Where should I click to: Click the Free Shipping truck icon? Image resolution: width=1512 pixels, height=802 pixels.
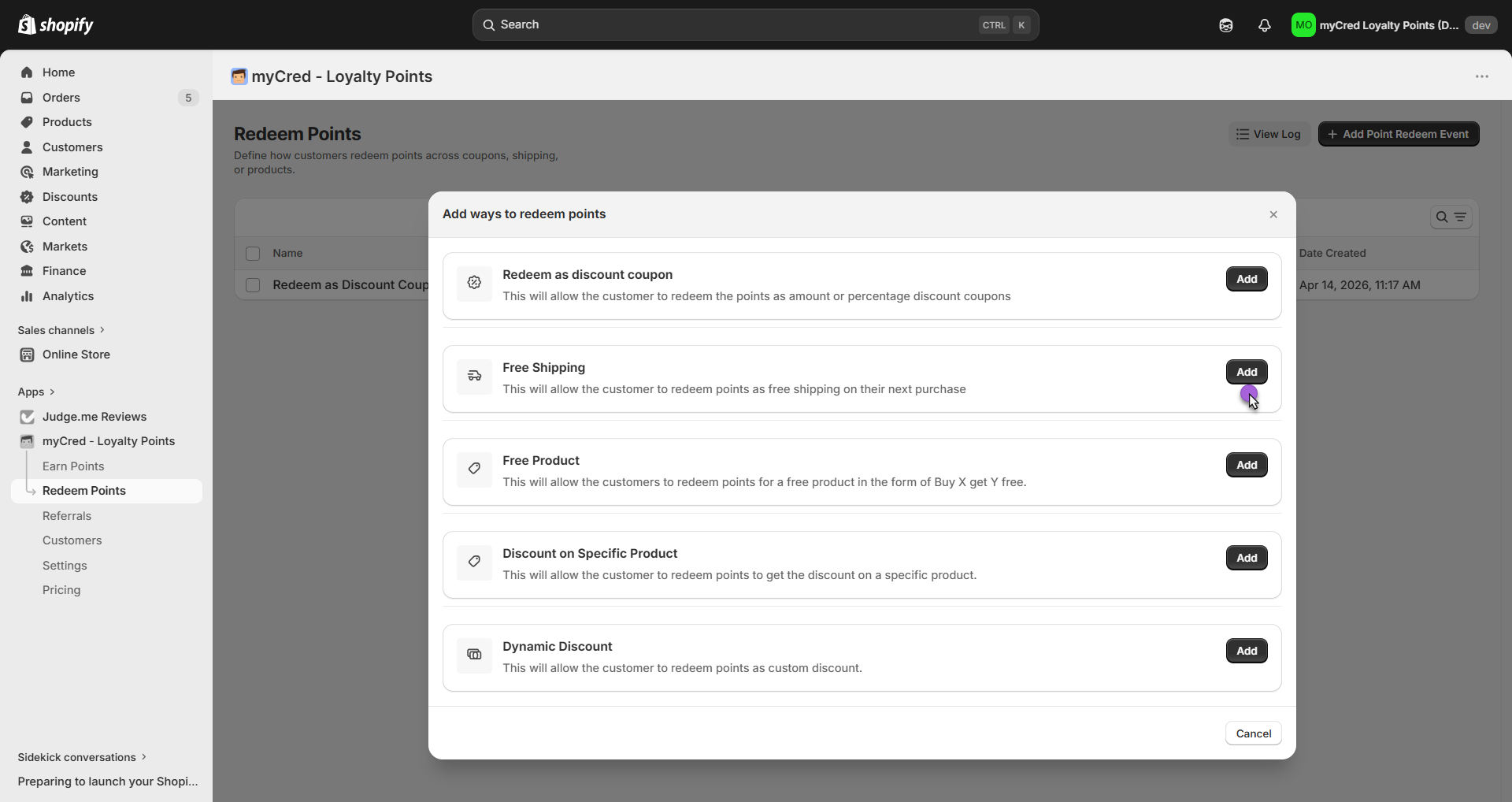click(474, 376)
